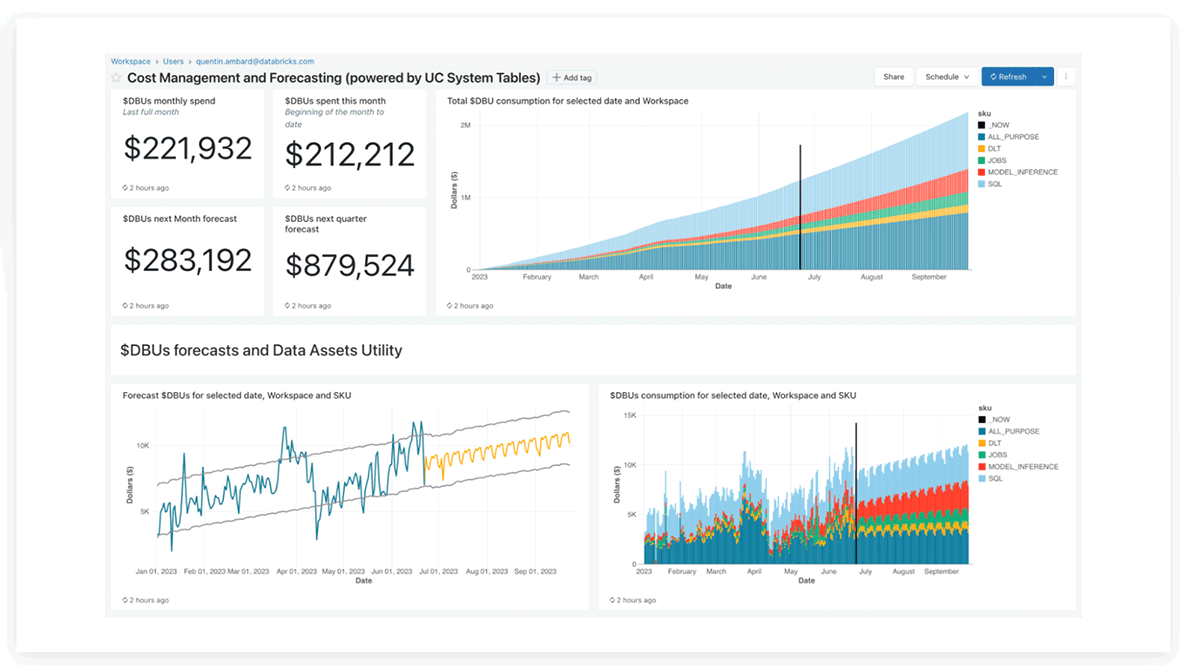Open the quentin.ambard@databricks.com breadcrumb folder
This screenshot has height=671, width=1200.
coord(254,62)
